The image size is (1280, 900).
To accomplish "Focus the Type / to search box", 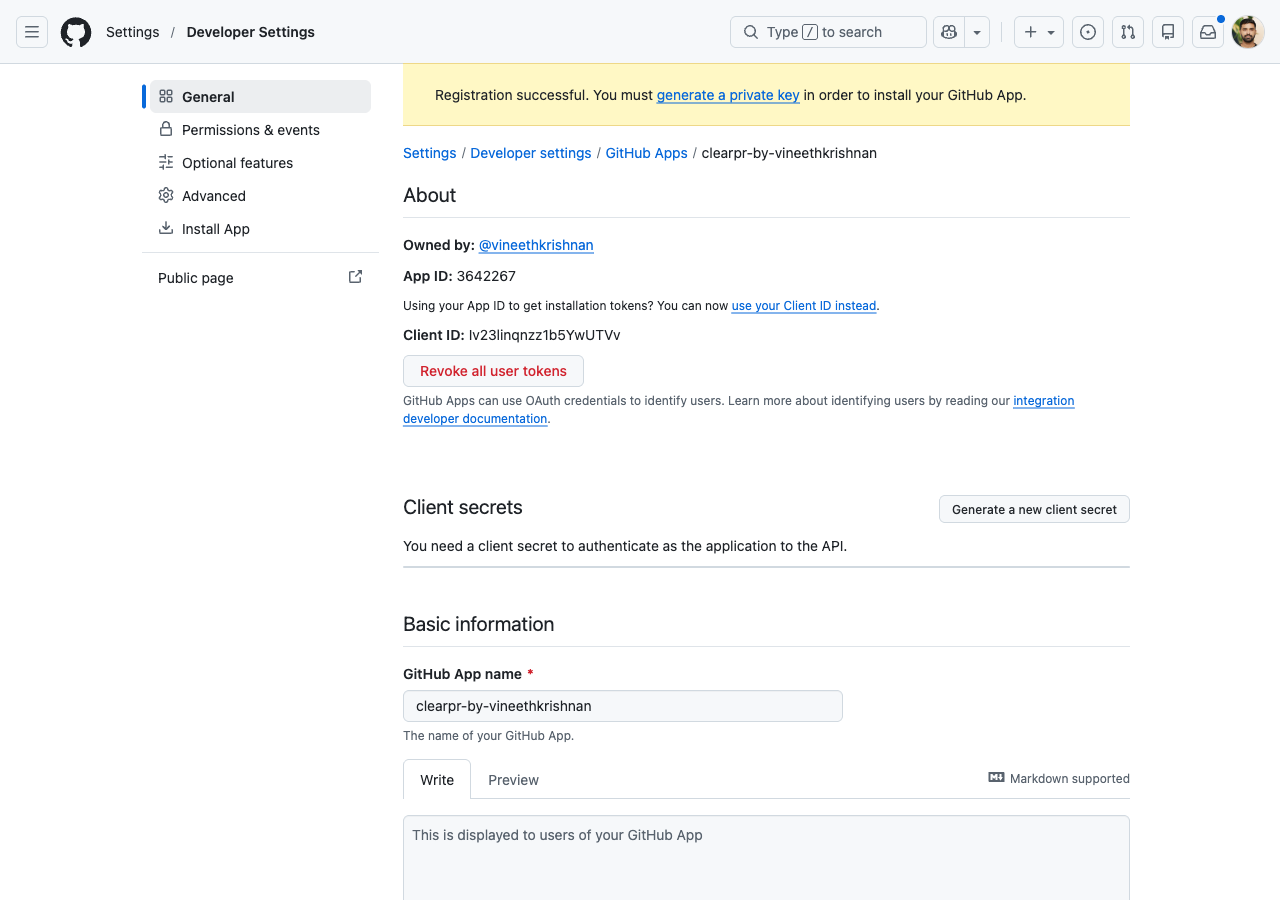I will (828, 32).
